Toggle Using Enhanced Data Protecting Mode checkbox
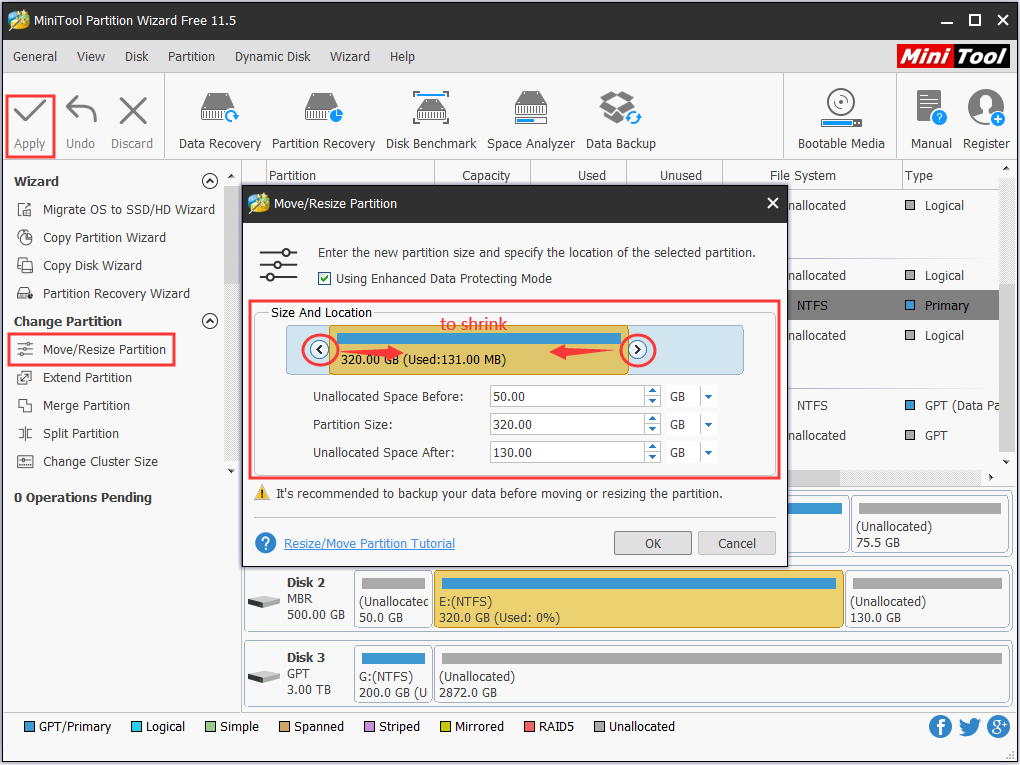The height and width of the screenshot is (765, 1020). (324, 278)
